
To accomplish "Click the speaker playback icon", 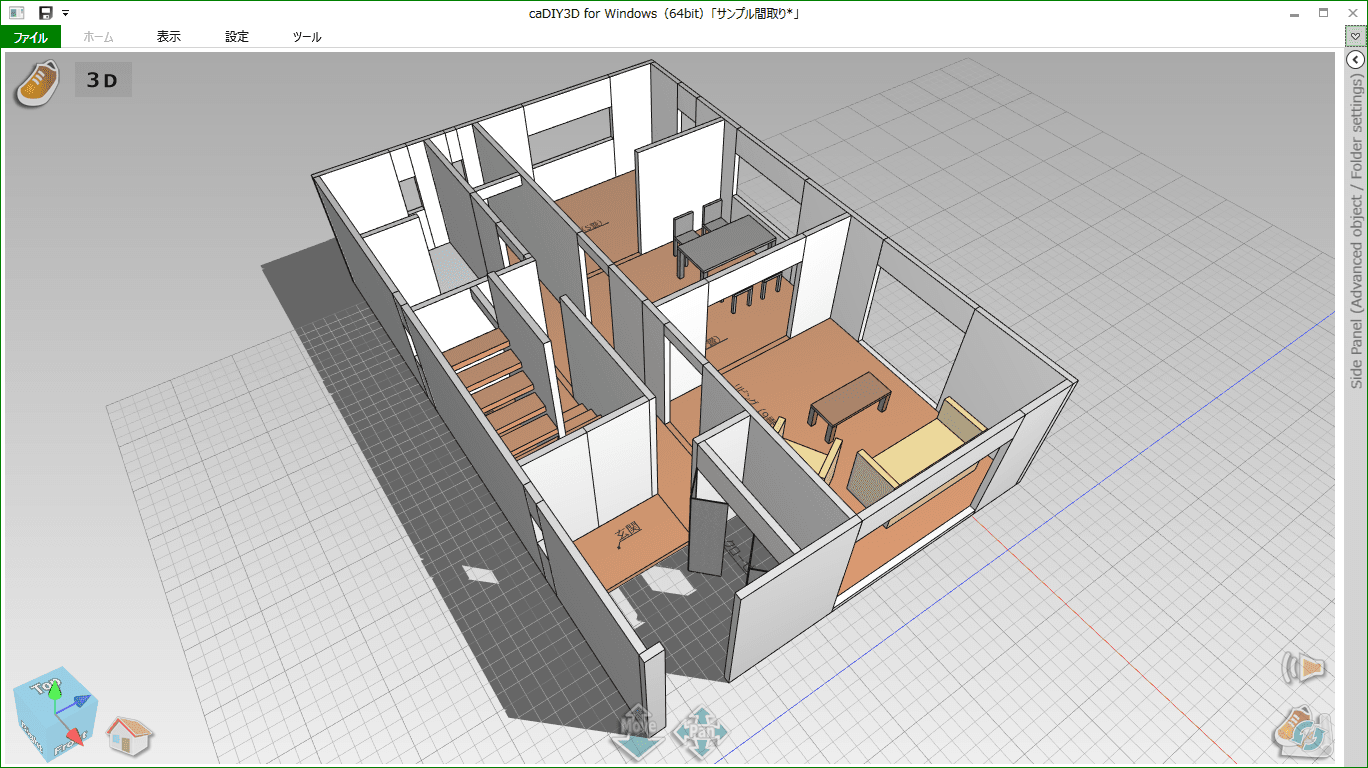I will point(1305,668).
